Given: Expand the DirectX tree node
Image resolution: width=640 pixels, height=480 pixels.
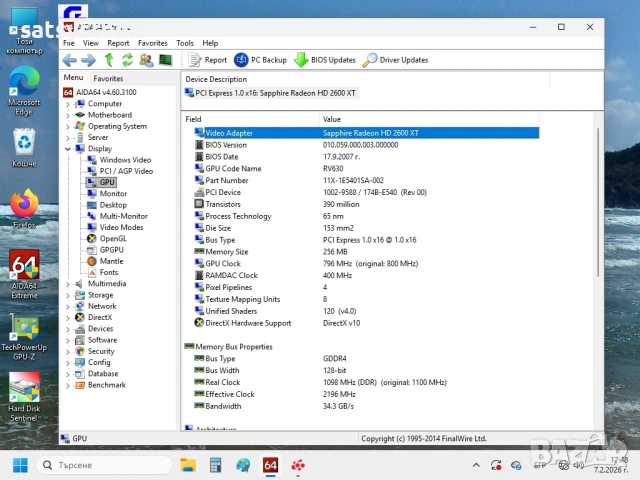Looking at the screenshot, I should [68, 318].
